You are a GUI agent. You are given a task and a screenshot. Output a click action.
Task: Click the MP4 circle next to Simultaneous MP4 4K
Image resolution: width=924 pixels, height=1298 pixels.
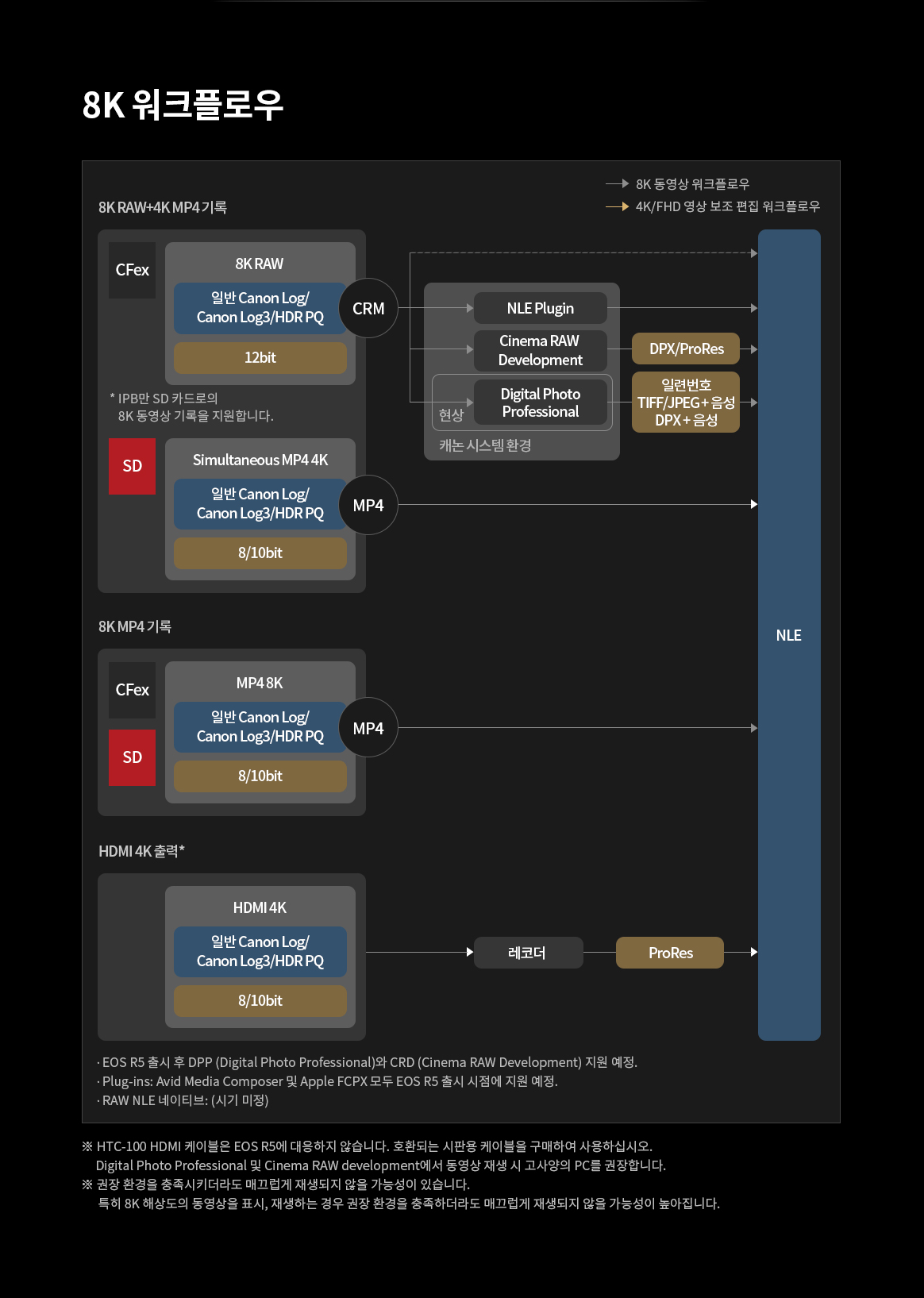[368, 505]
